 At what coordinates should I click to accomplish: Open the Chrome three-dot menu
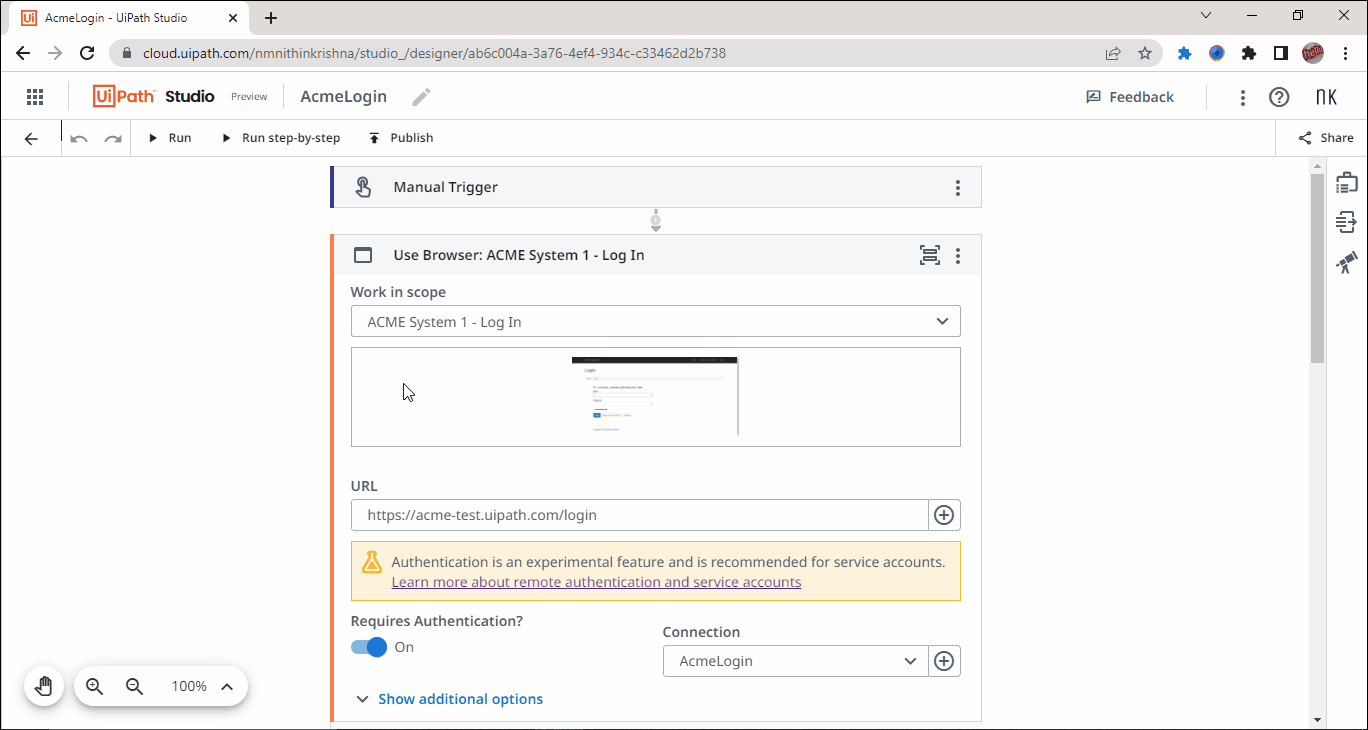click(x=1345, y=53)
